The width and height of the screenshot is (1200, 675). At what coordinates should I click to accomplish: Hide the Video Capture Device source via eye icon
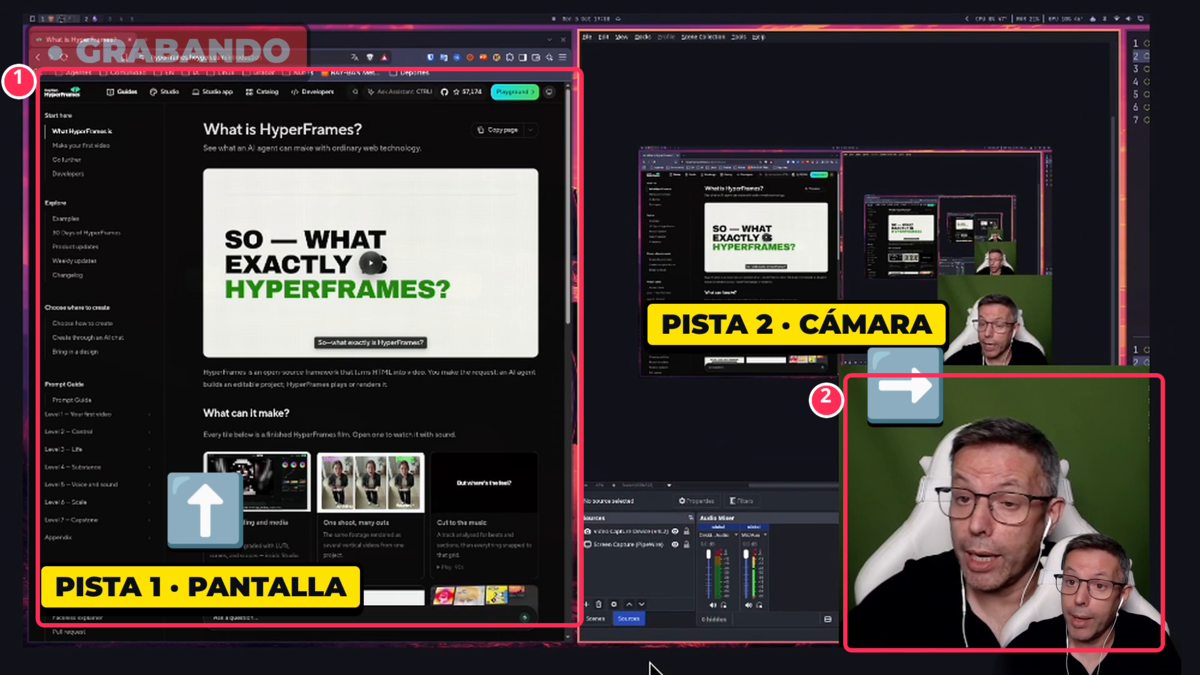pyautogui.click(x=675, y=531)
